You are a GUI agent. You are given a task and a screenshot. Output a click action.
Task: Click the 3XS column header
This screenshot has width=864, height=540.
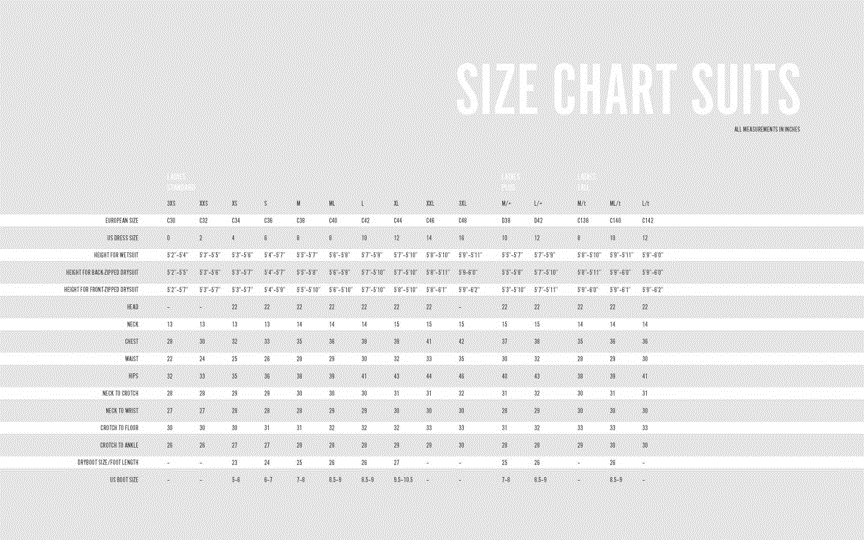(171, 203)
